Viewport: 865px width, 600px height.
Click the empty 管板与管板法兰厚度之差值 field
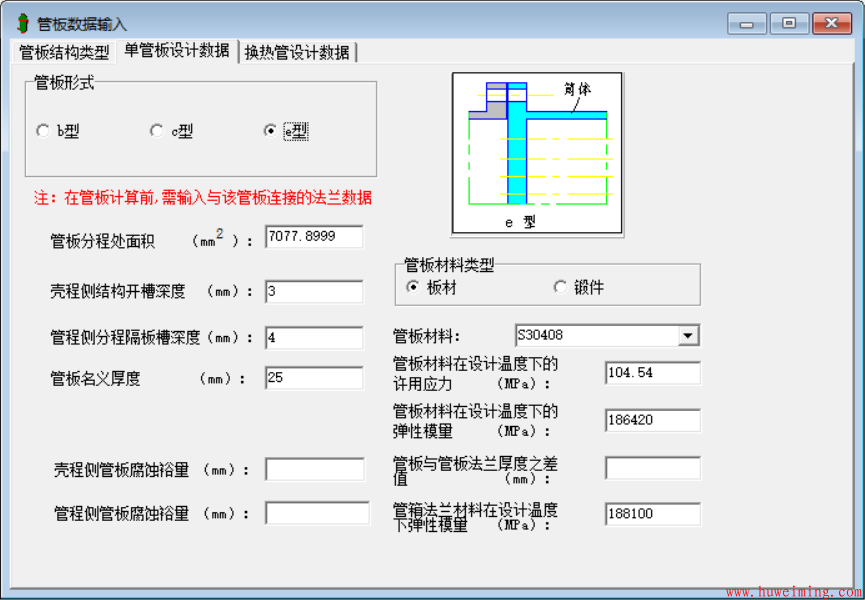click(652, 467)
